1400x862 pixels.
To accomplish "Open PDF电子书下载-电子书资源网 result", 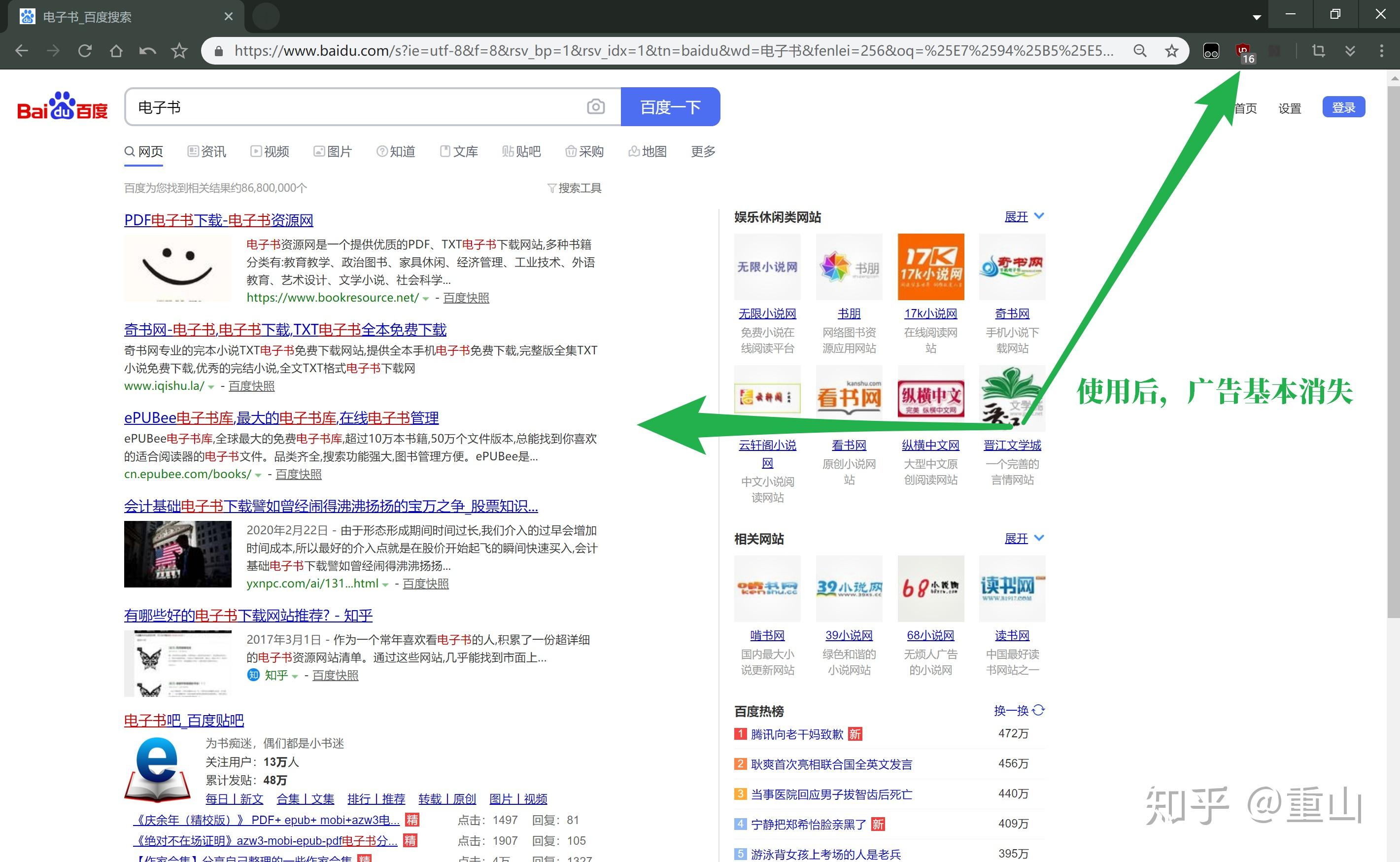I will [219, 220].
